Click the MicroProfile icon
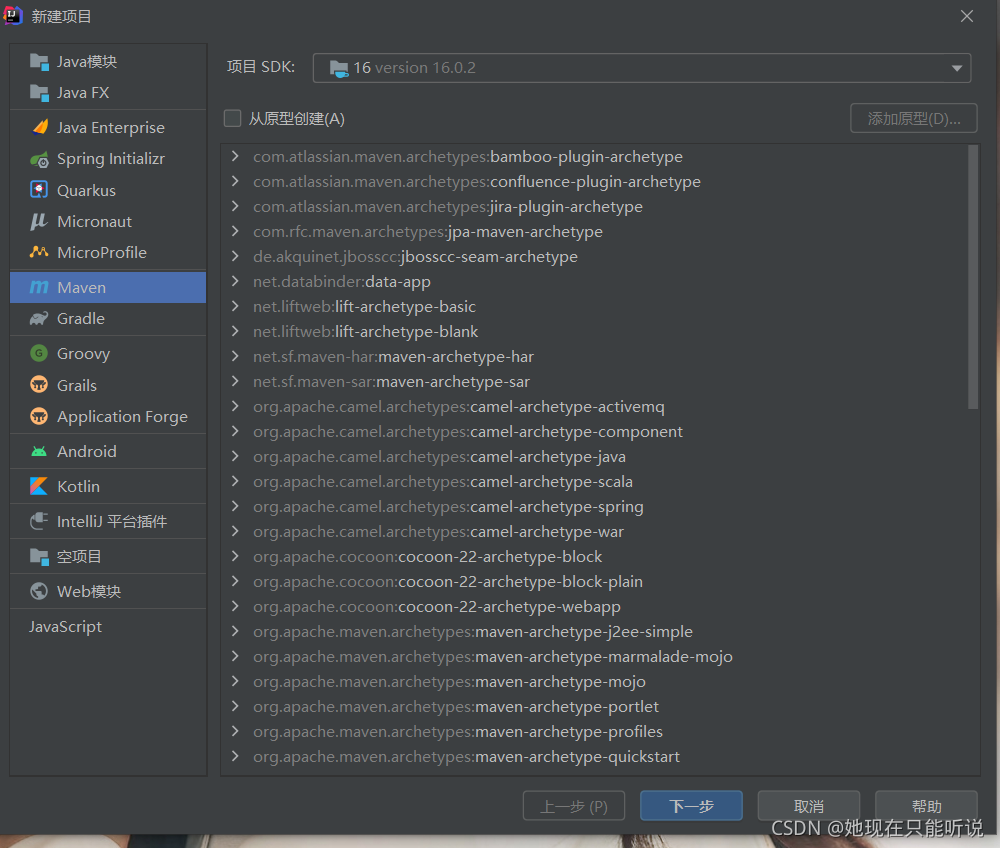 (39, 252)
